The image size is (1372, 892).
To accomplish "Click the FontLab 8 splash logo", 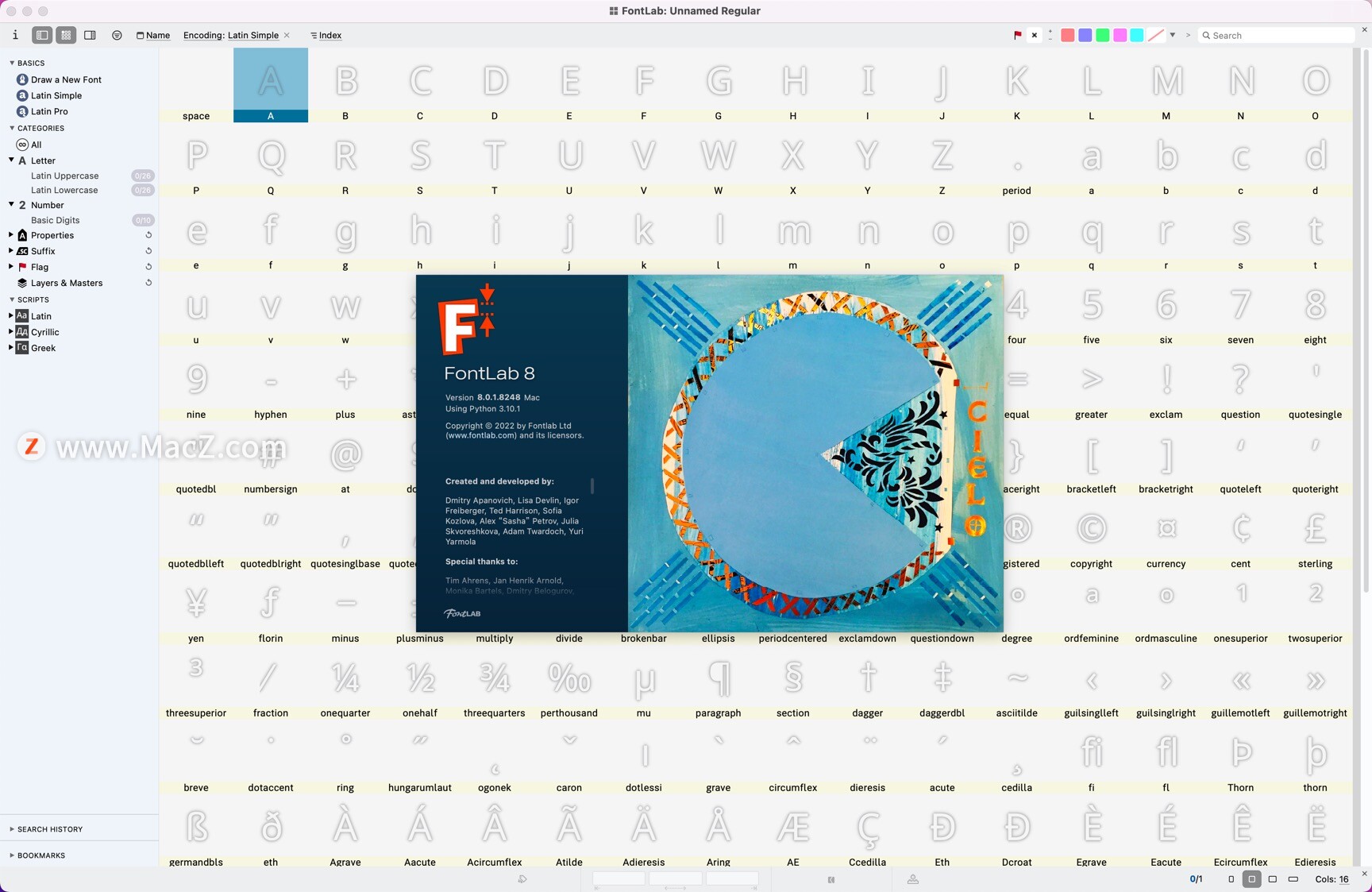I will click(x=468, y=319).
